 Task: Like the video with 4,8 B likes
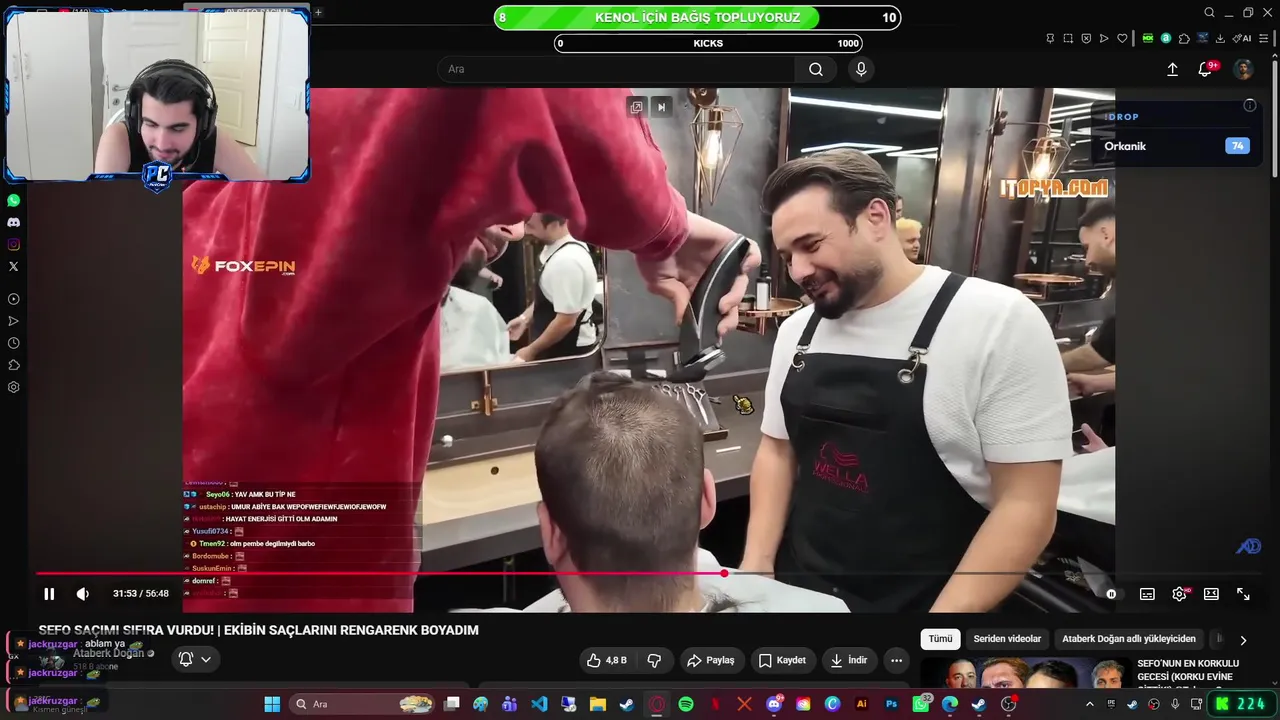point(607,660)
